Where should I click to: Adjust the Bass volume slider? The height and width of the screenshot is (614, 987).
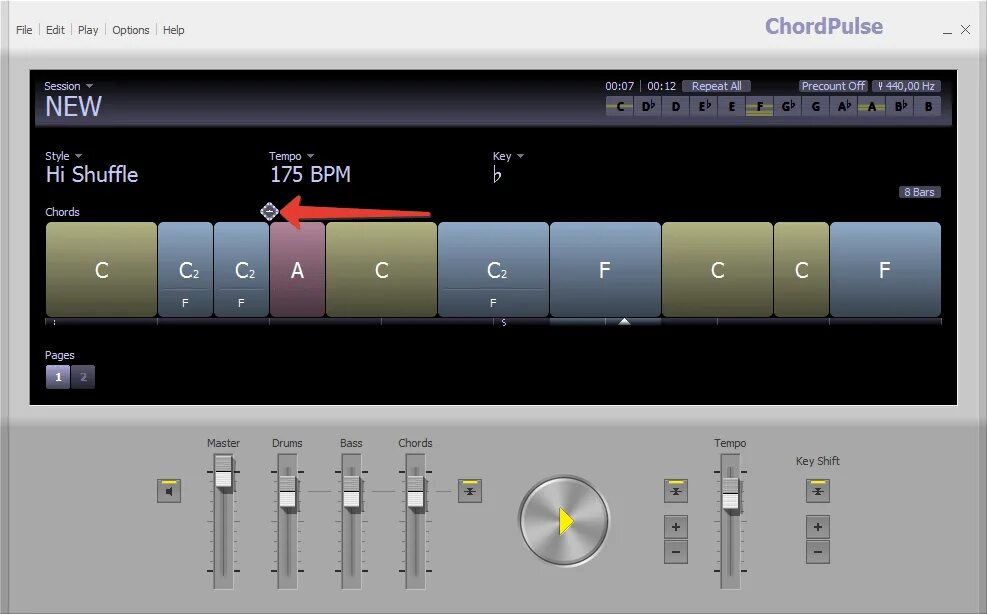click(351, 492)
